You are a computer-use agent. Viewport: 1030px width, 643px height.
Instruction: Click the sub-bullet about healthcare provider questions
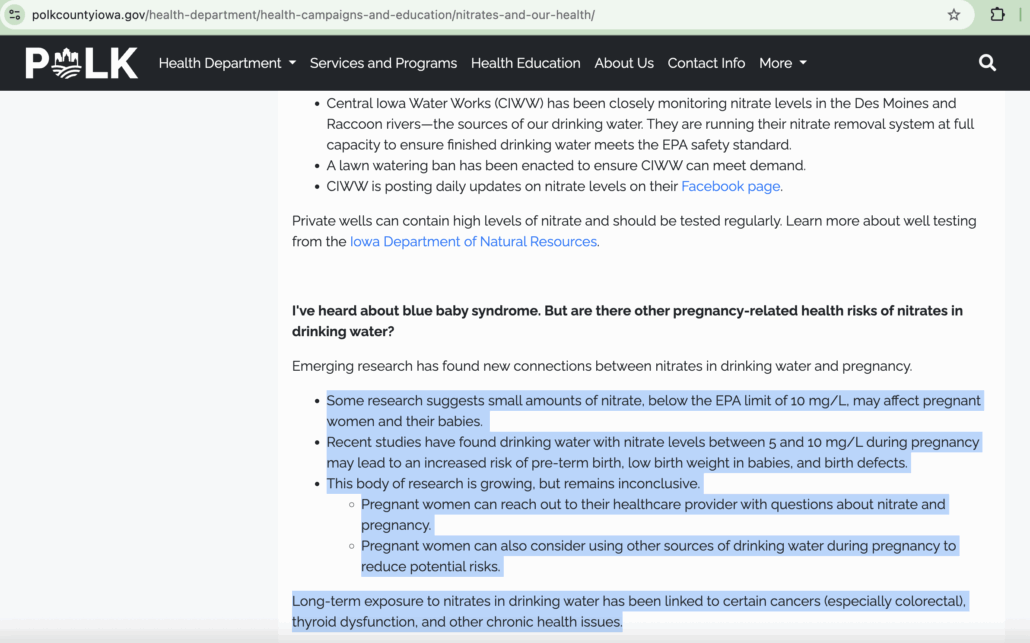(653, 514)
